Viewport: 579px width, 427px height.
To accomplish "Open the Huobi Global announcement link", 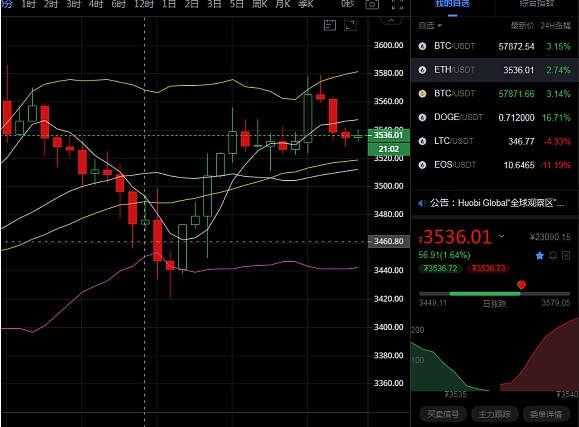I will pyautogui.click(x=497, y=203).
